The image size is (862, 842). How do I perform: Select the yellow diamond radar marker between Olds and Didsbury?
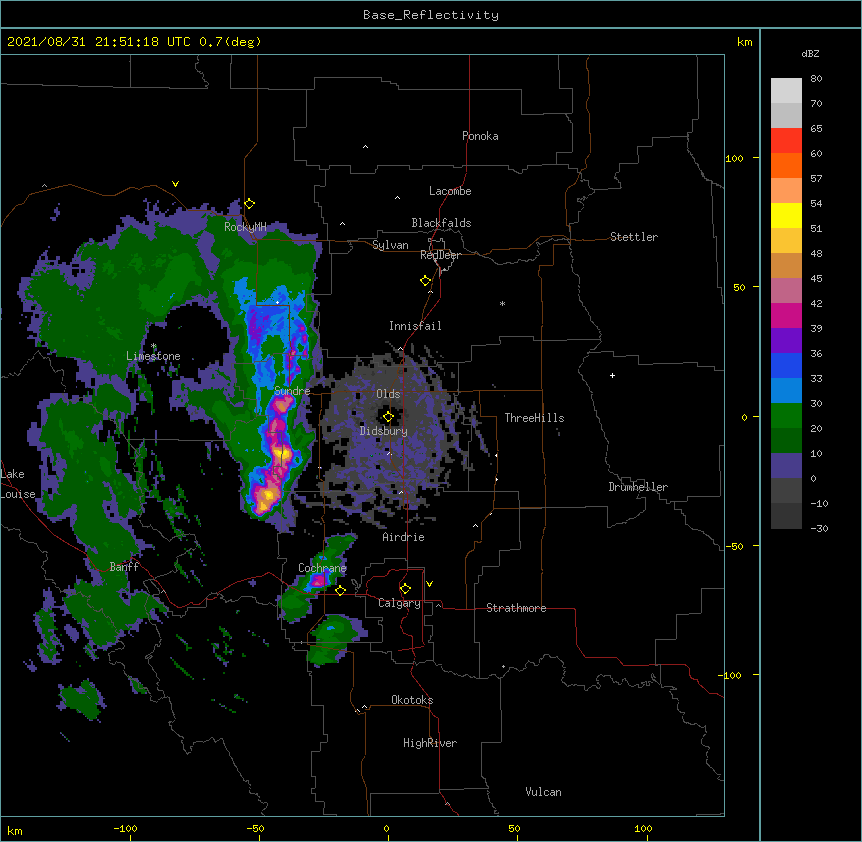tap(388, 417)
